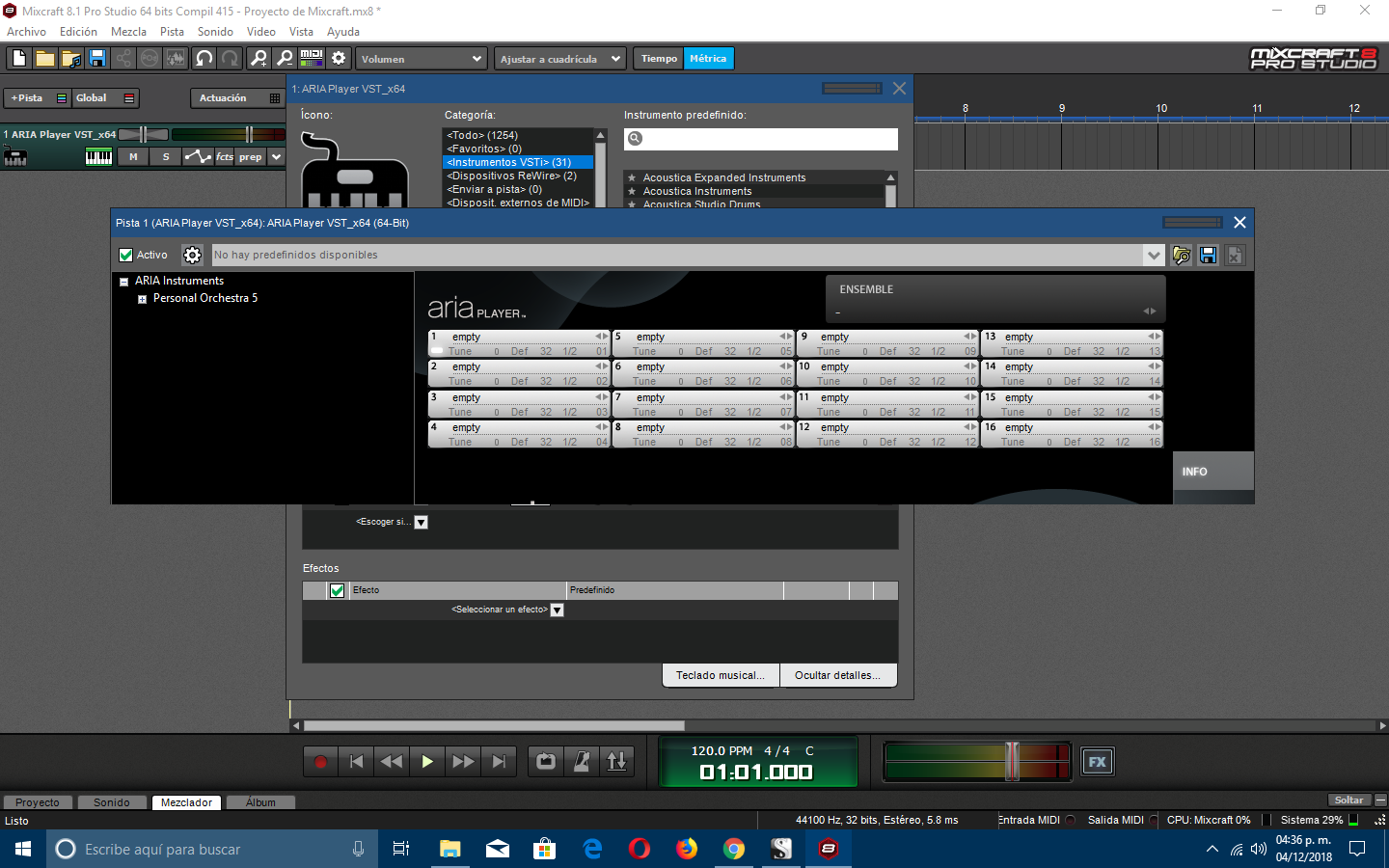Click the Teclado musical... button
Image resolution: width=1389 pixels, height=868 pixels.
click(x=721, y=675)
